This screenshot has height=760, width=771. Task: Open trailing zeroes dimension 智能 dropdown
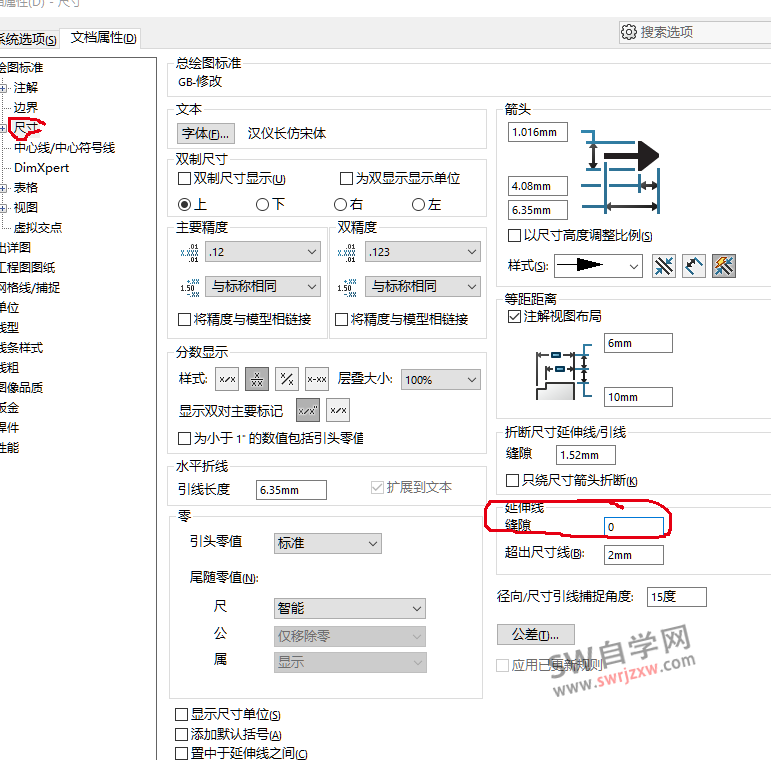(350, 609)
